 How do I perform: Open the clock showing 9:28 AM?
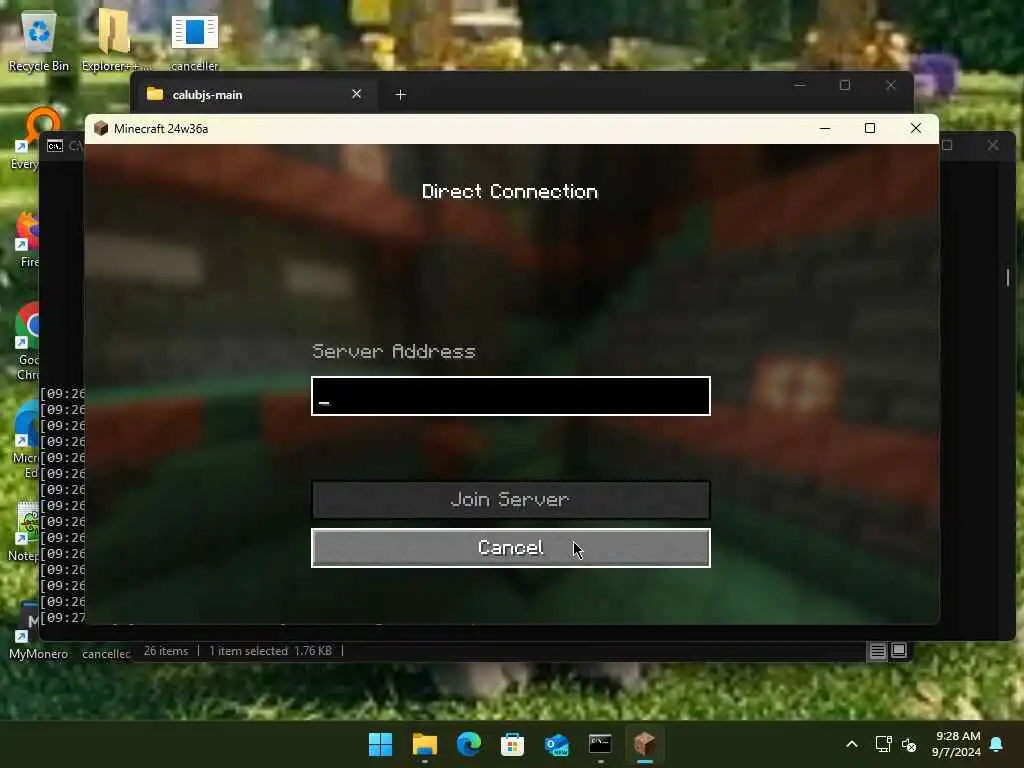pyautogui.click(x=957, y=744)
